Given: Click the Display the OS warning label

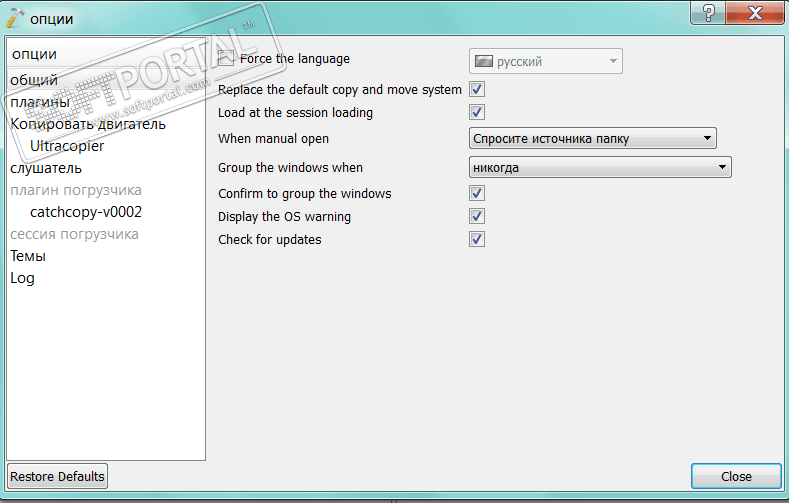Looking at the screenshot, I should pyautogui.click(x=284, y=217).
